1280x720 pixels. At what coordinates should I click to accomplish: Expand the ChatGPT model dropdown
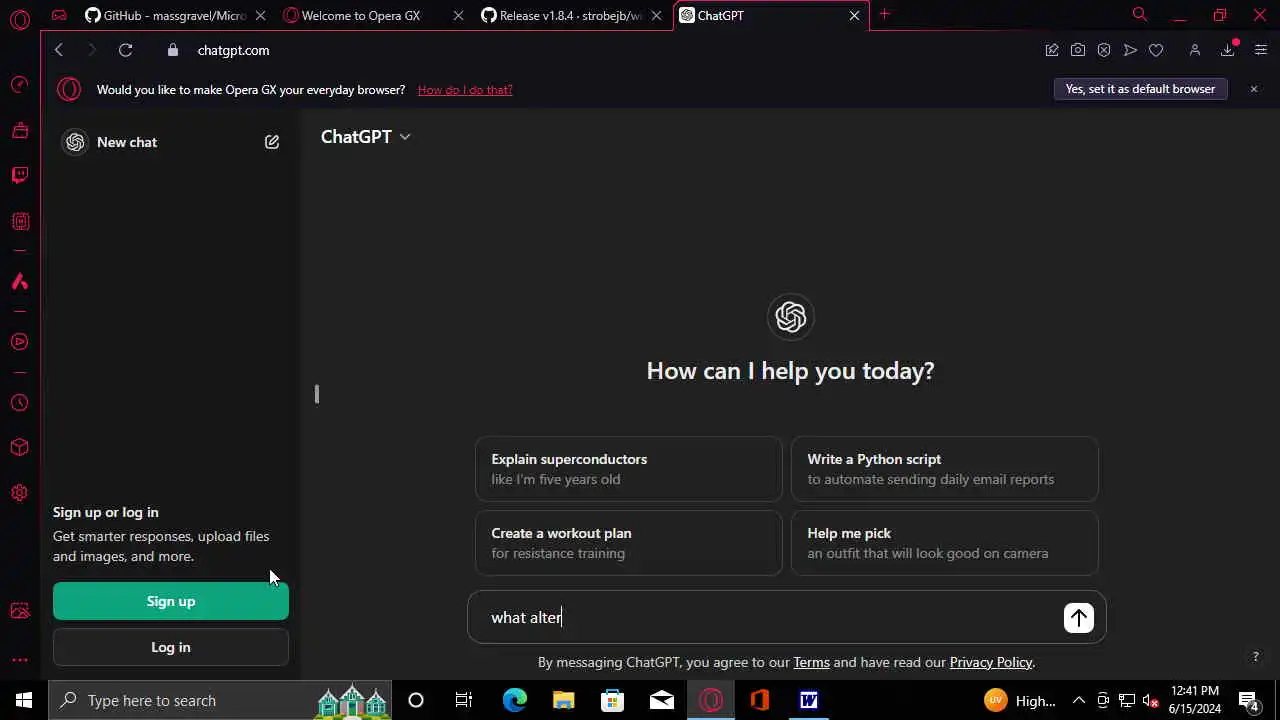point(365,137)
